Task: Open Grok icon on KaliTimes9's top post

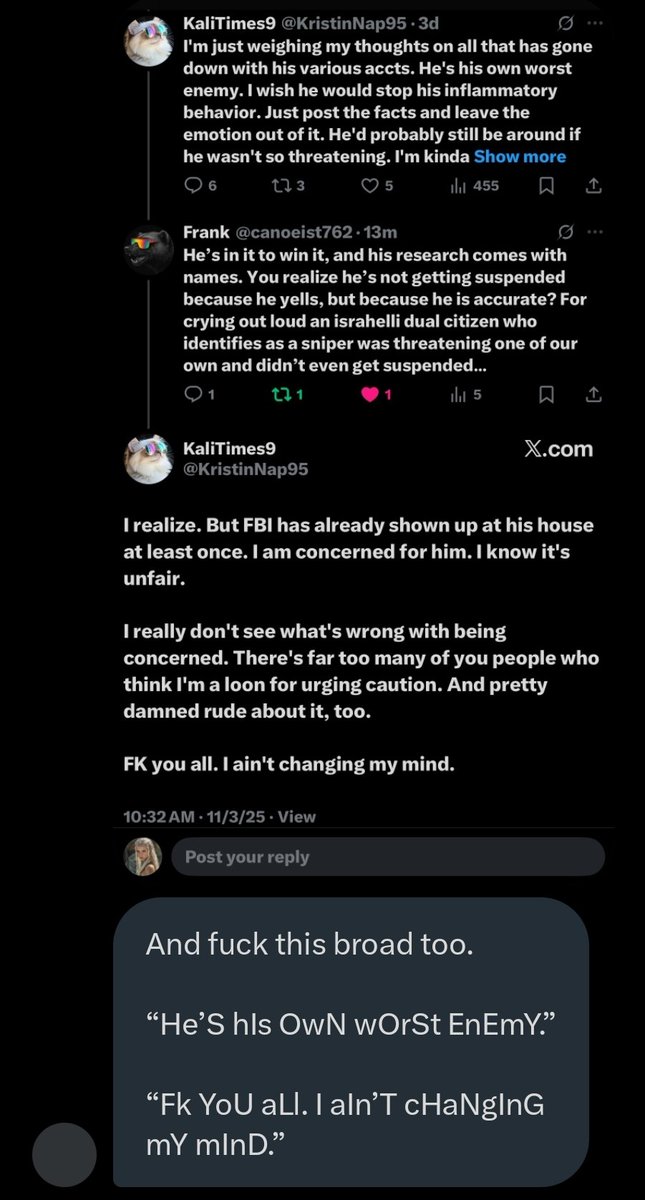Action: 566,23
